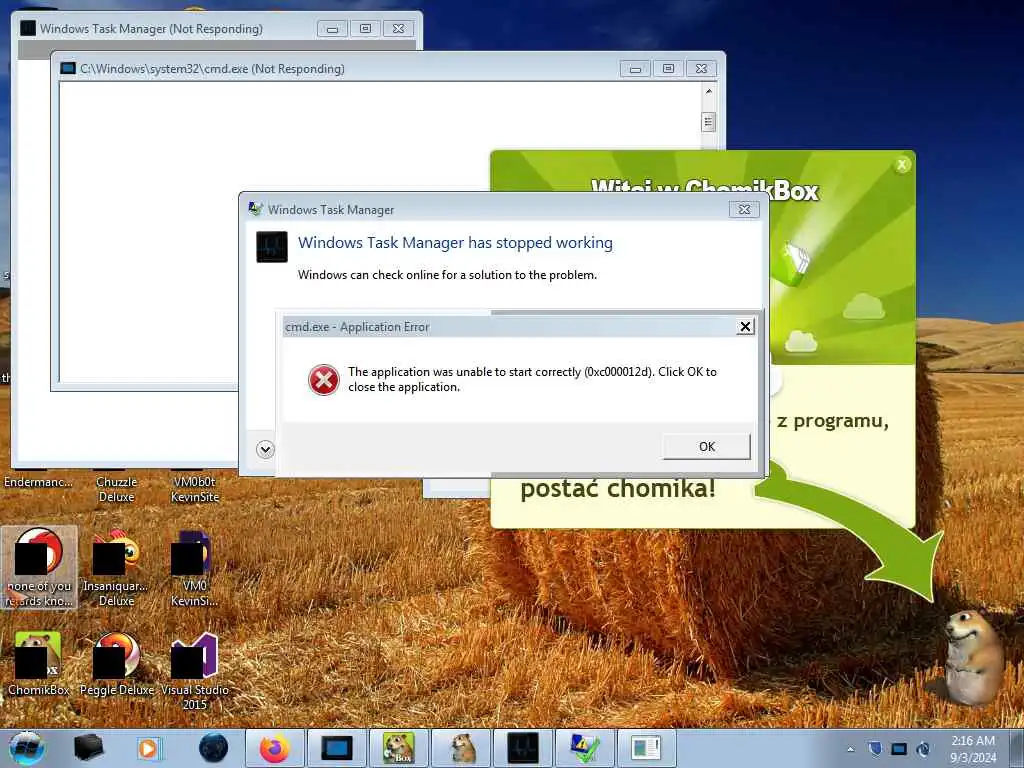Click the cmd.exe window scrollbar thumb
This screenshot has height=768, width=1024.
point(709,121)
